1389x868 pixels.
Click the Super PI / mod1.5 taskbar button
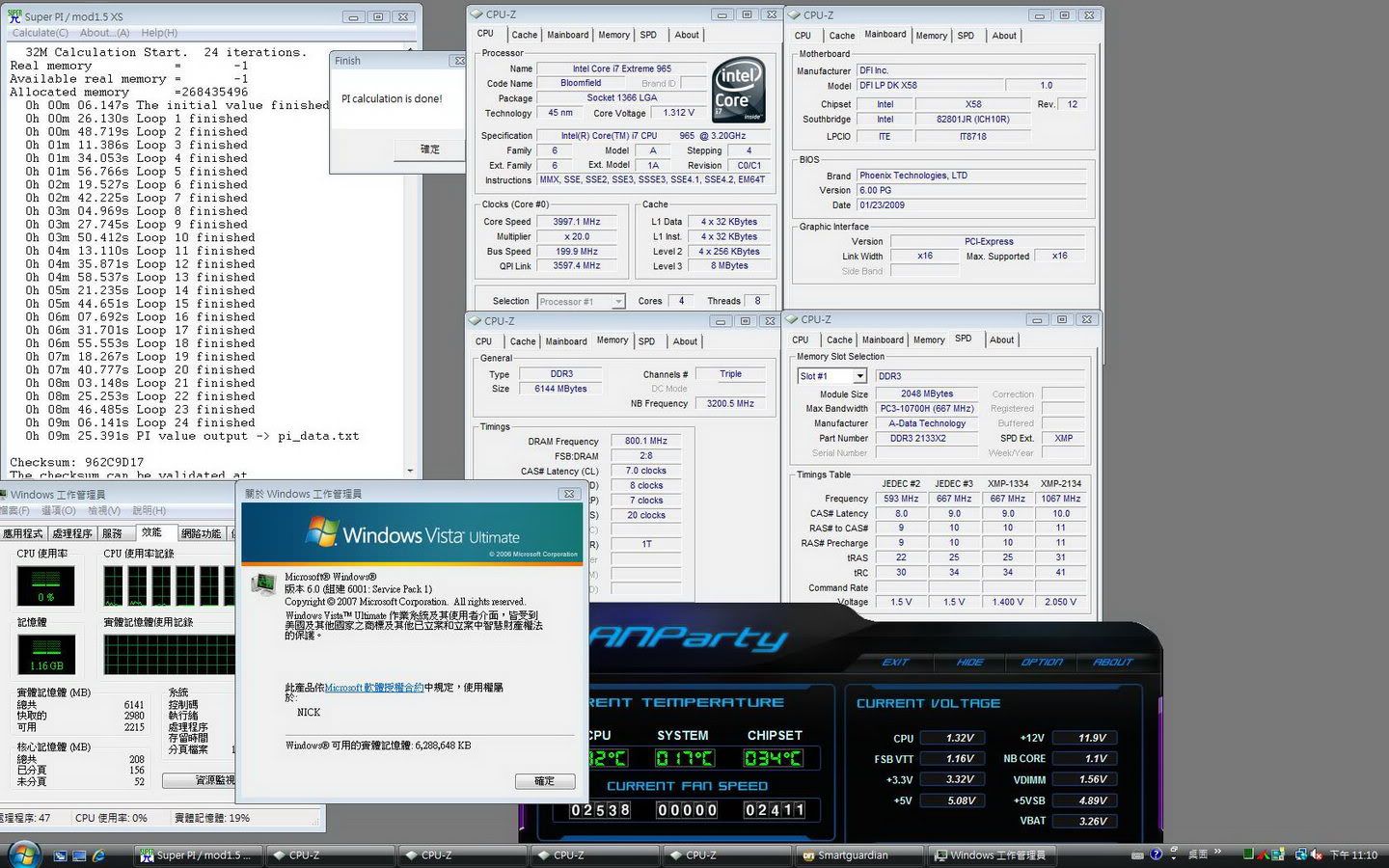point(197,855)
